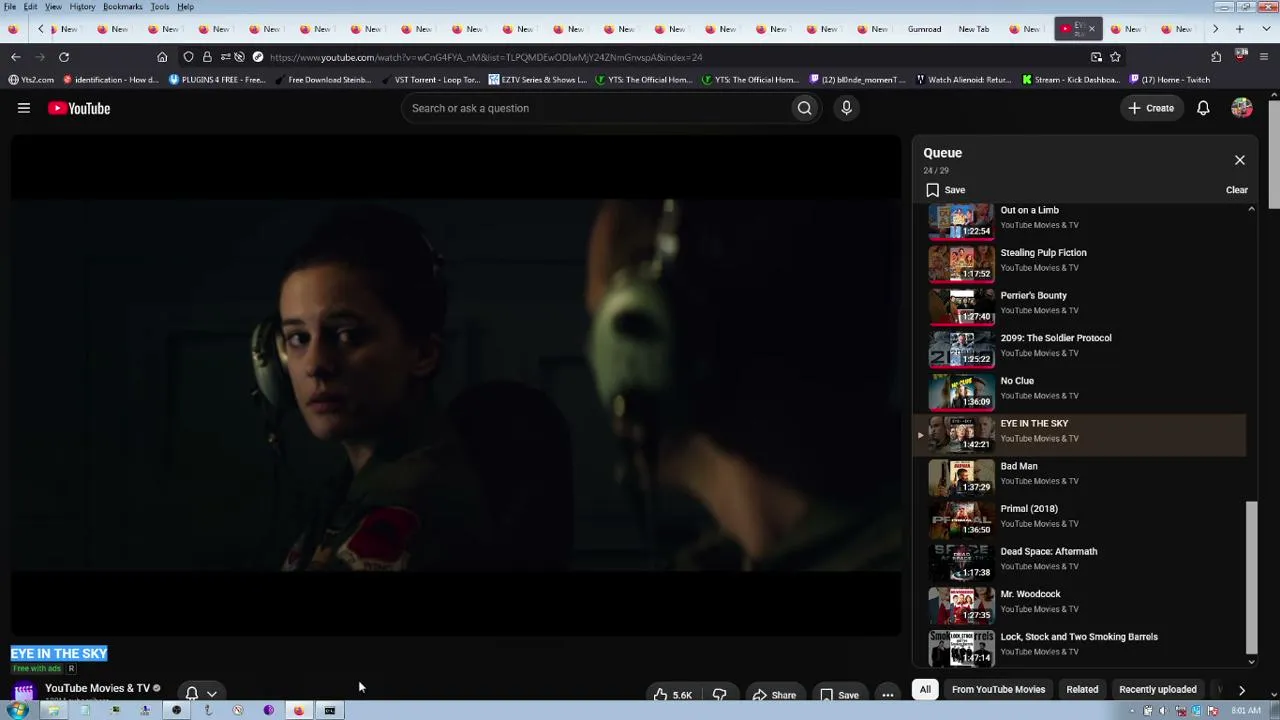Open the Windows Start button
This screenshot has width=1280, height=720.
click(x=17, y=711)
